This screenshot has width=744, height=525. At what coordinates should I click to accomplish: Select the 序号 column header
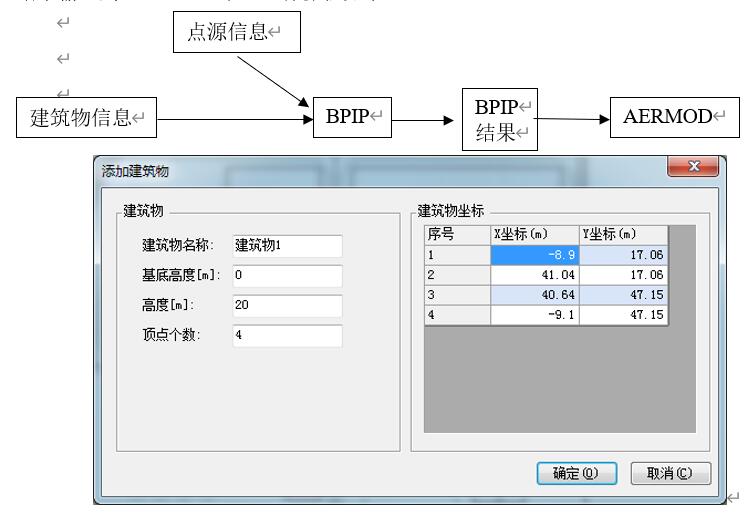[457, 235]
